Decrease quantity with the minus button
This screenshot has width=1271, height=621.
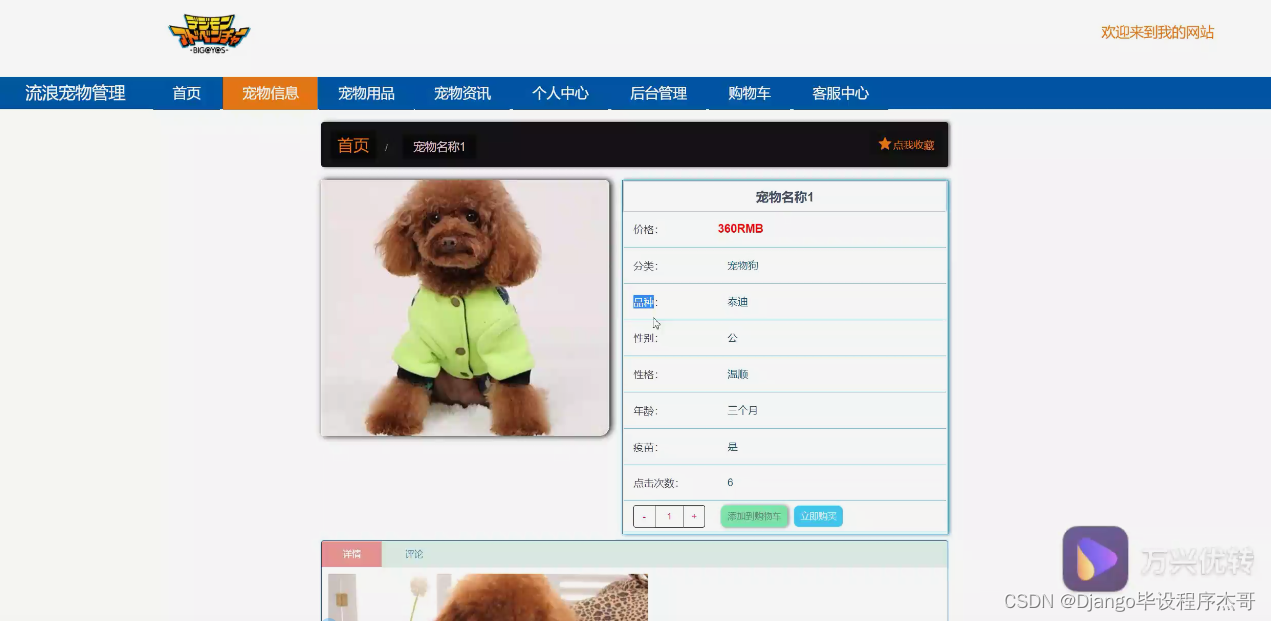click(644, 517)
